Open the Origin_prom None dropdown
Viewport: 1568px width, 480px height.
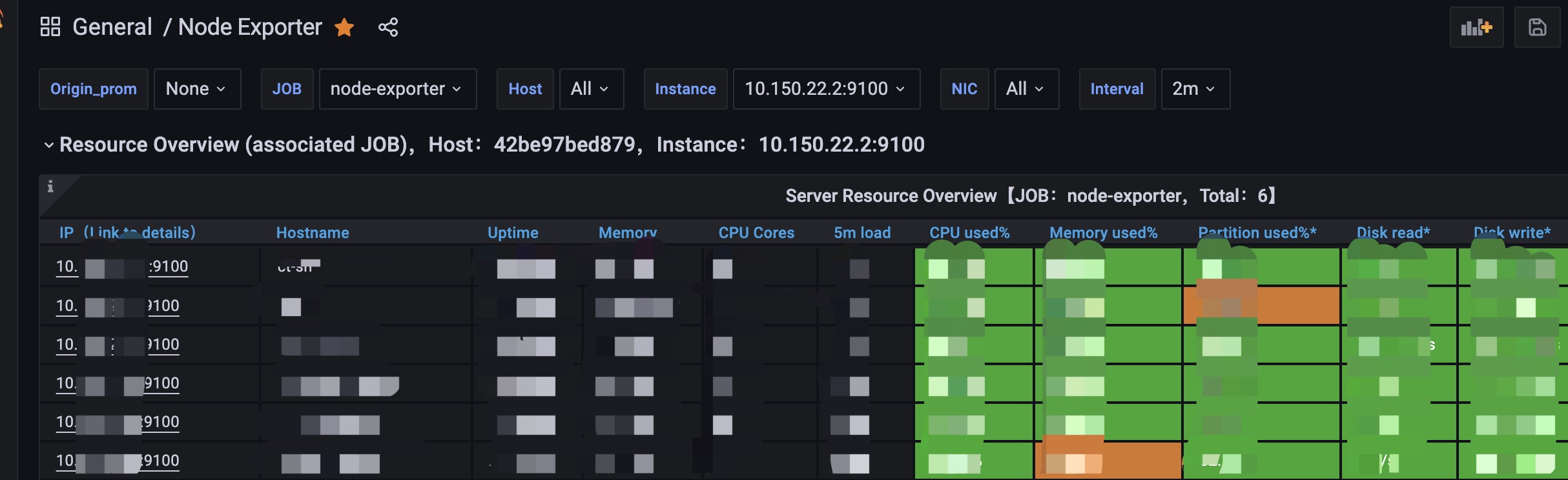(x=197, y=89)
